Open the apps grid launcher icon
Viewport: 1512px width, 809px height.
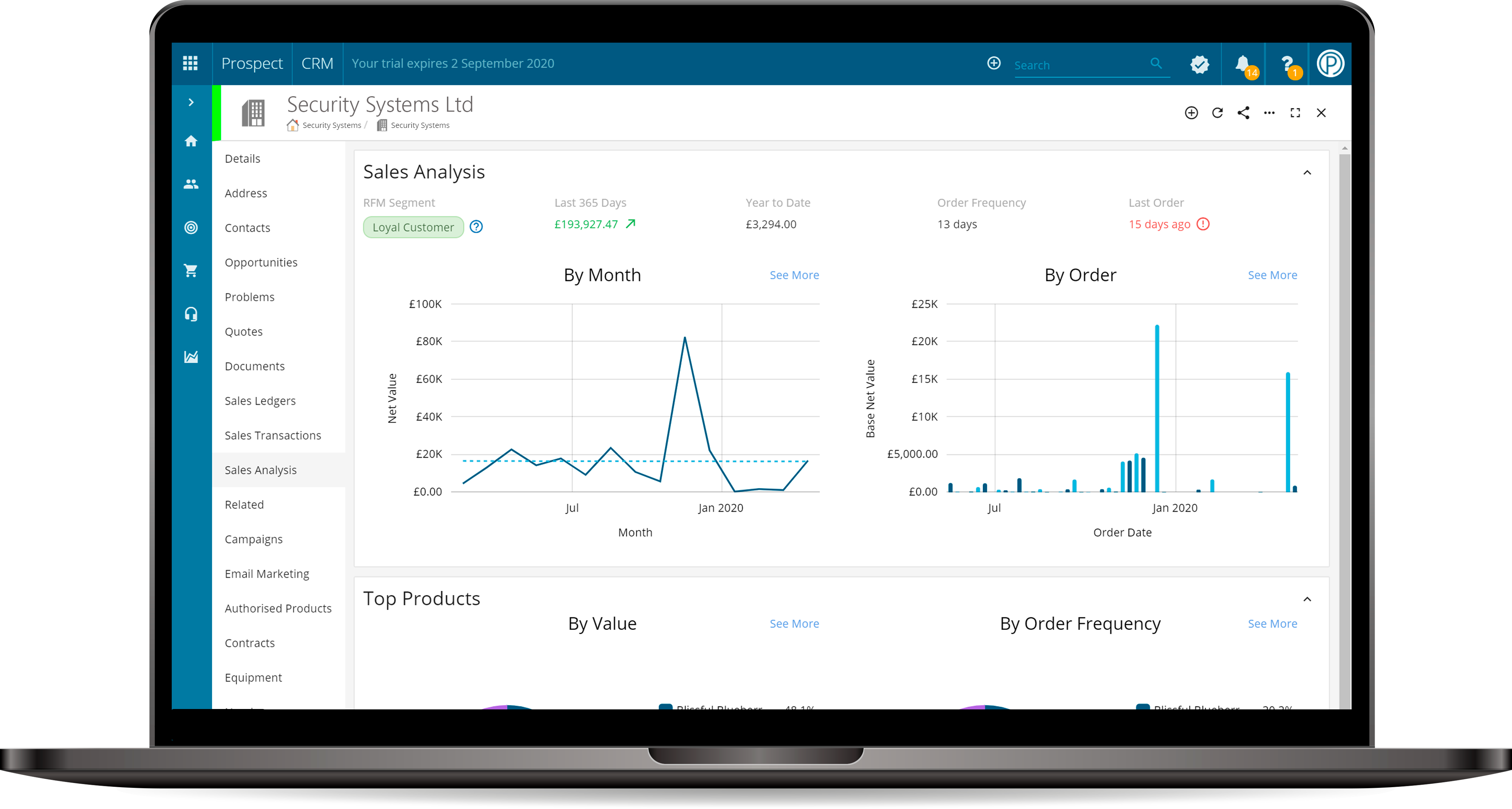(x=190, y=63)
